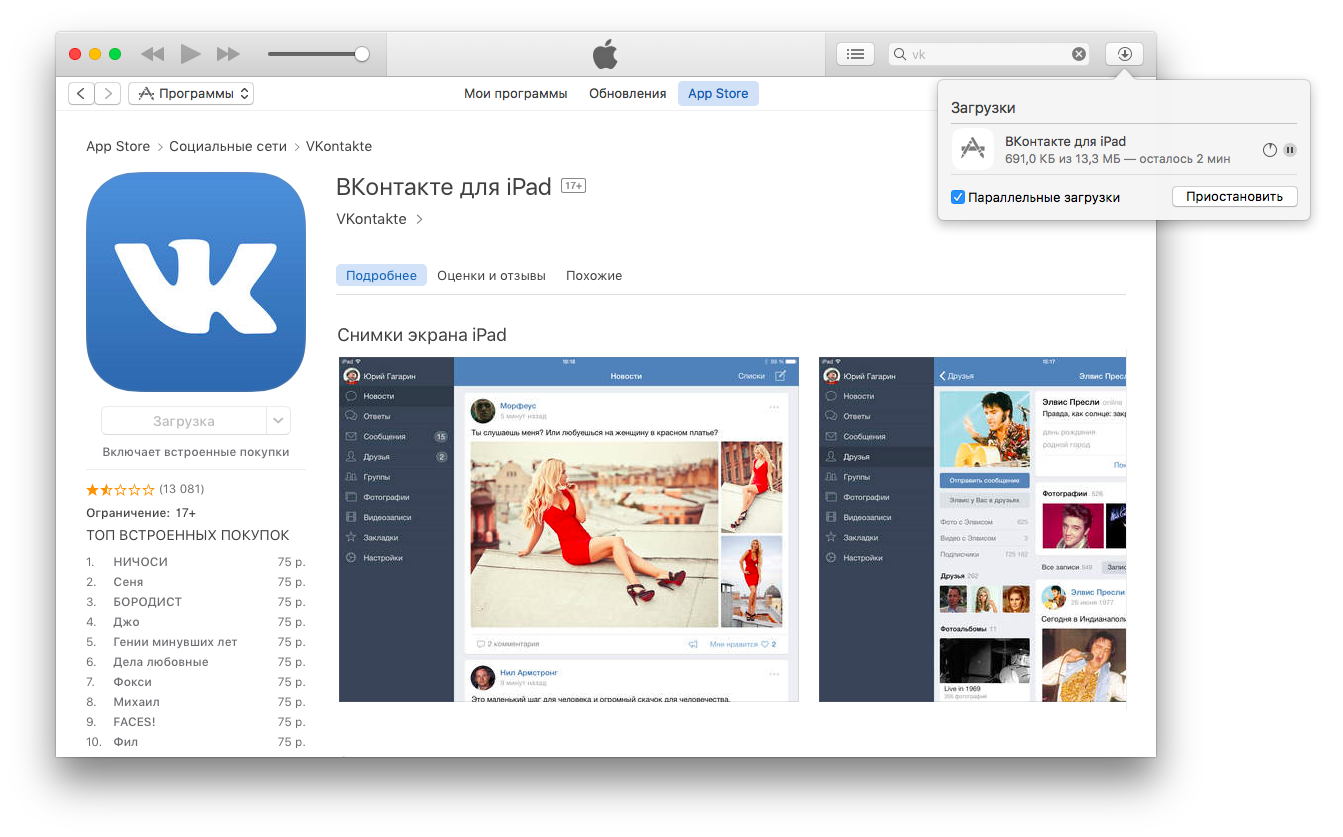The width and height of the screenshot is (1343, 837).
Task: Click 'ВКонтакте для iPad' in downloads list
Action: coord(1065,141)
